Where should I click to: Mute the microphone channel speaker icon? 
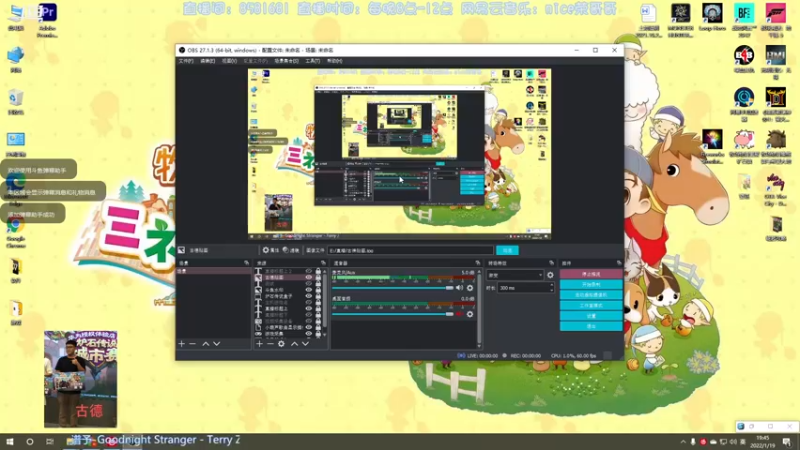click(x=460, y=288)
